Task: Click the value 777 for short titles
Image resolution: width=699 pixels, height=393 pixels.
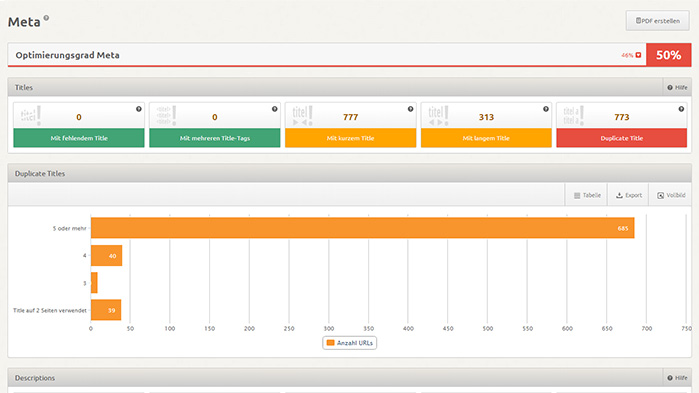Action: (350, 117)
